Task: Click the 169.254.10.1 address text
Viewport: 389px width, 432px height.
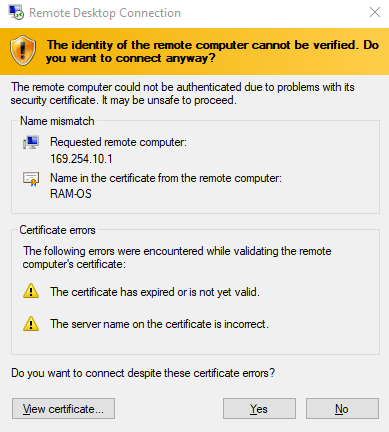Action: tap(81, 159)
